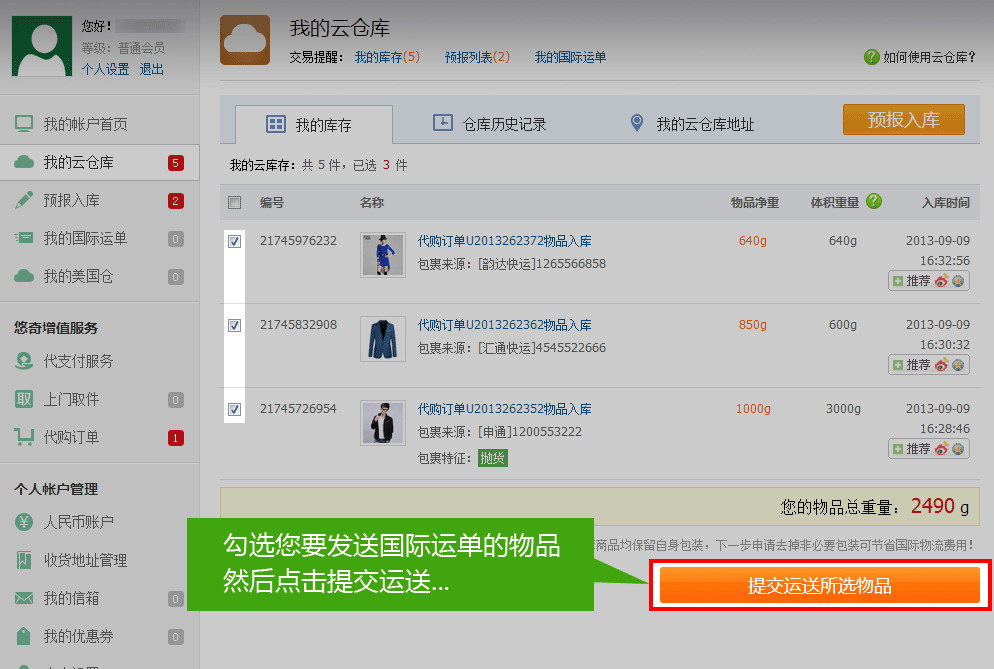994x669 pixels.
Task: Click 提交运送所选物品 button
Action: click(x=820, y=585)
